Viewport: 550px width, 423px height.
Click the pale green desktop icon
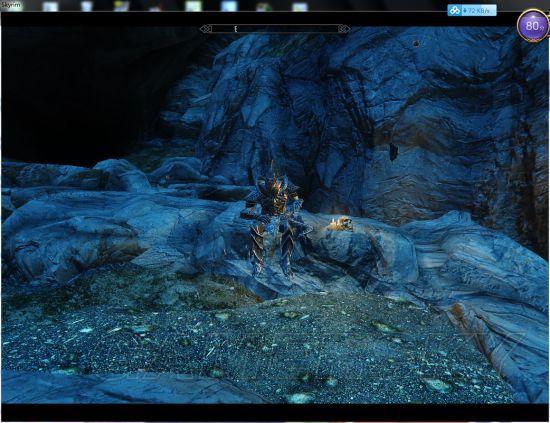194,6
